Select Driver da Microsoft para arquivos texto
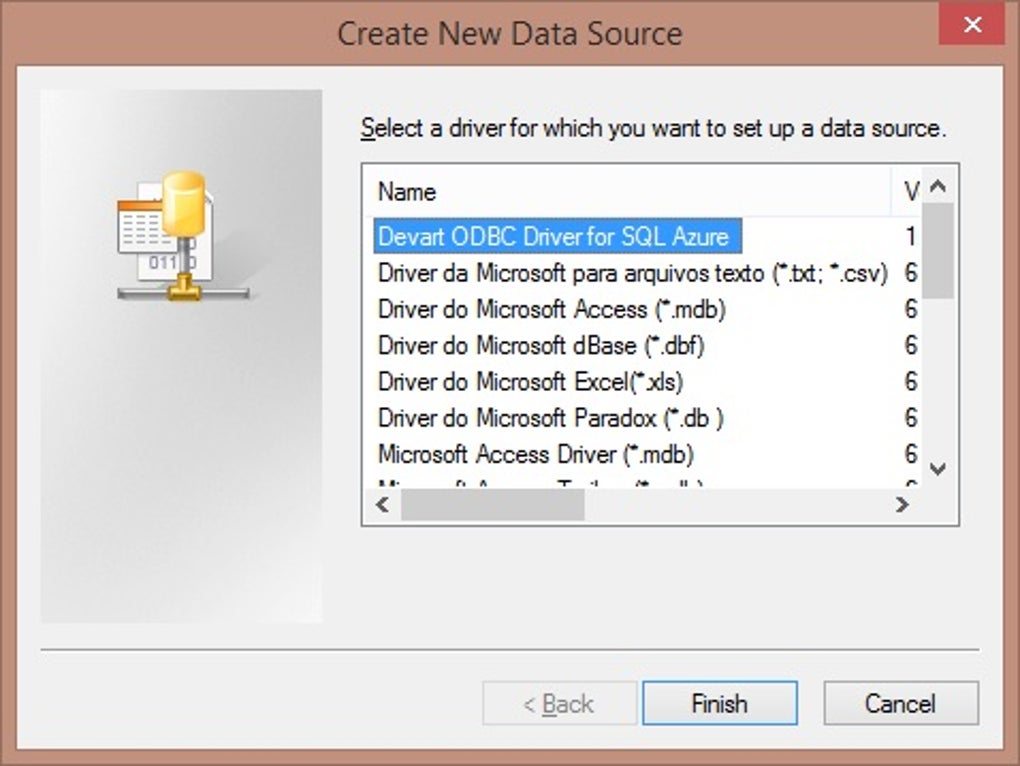1020x766 pixels. 632,273
